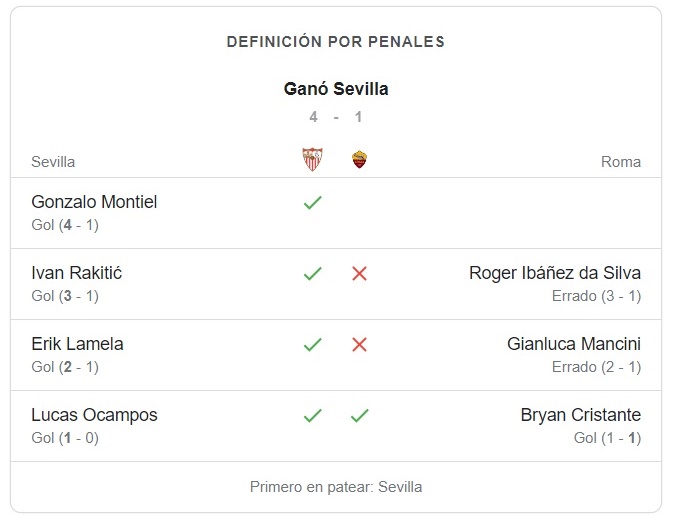Open Gianluca Mancini player name
The image size is (678, 522).
574,344
